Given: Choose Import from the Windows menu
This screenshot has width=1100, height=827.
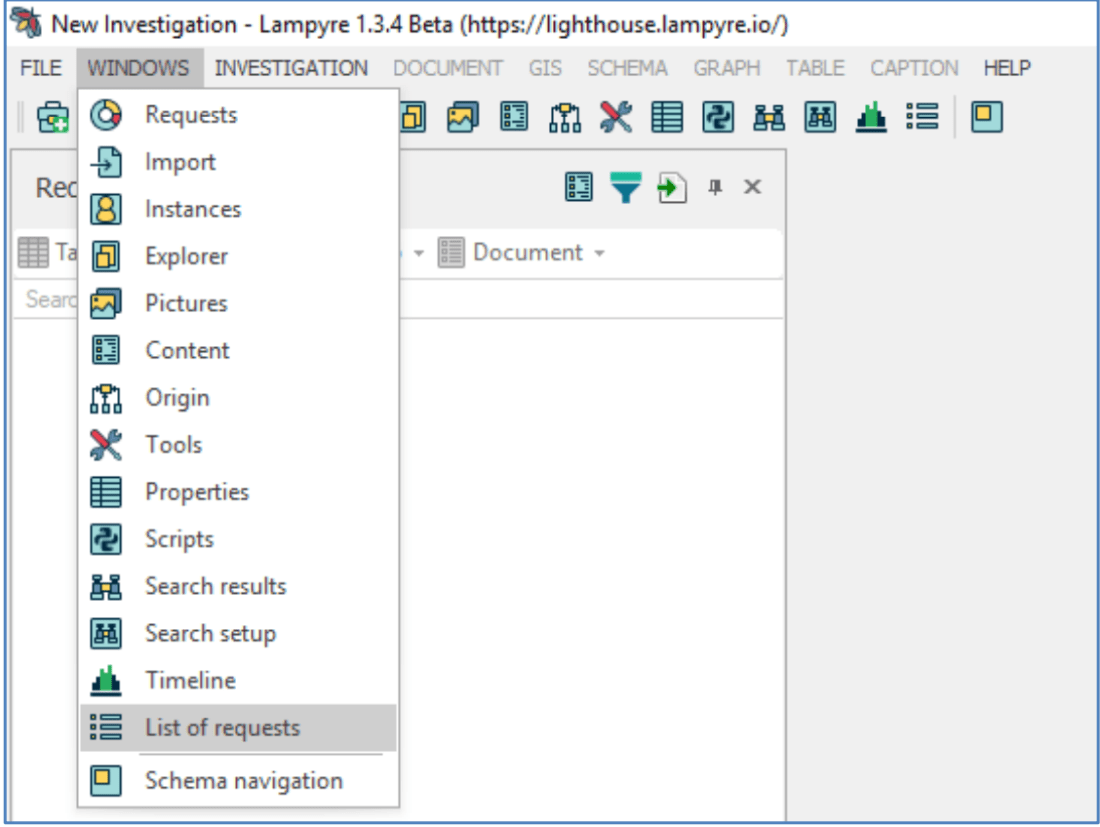Looking at the screenshot, I should [x=239, y=162].
